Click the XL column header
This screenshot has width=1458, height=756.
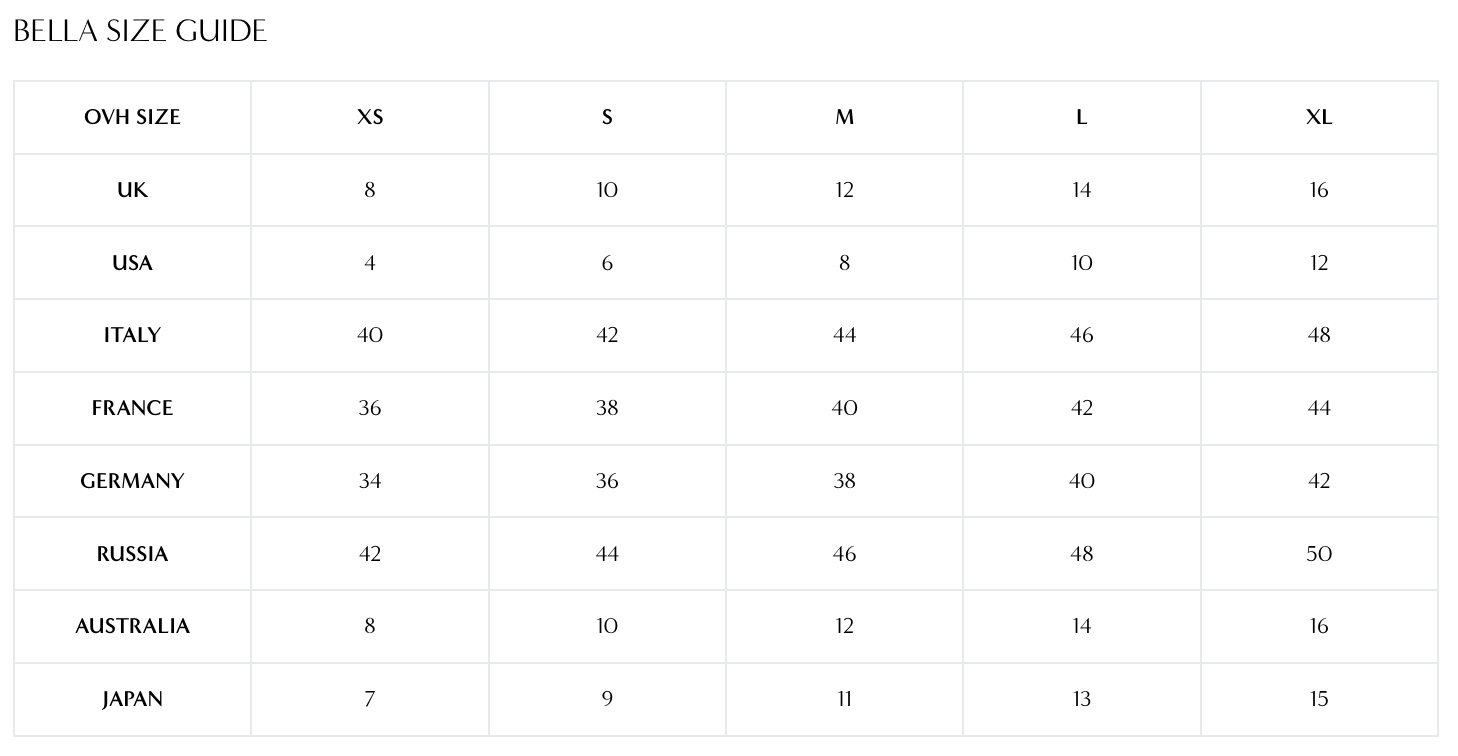click(1319, 117)
